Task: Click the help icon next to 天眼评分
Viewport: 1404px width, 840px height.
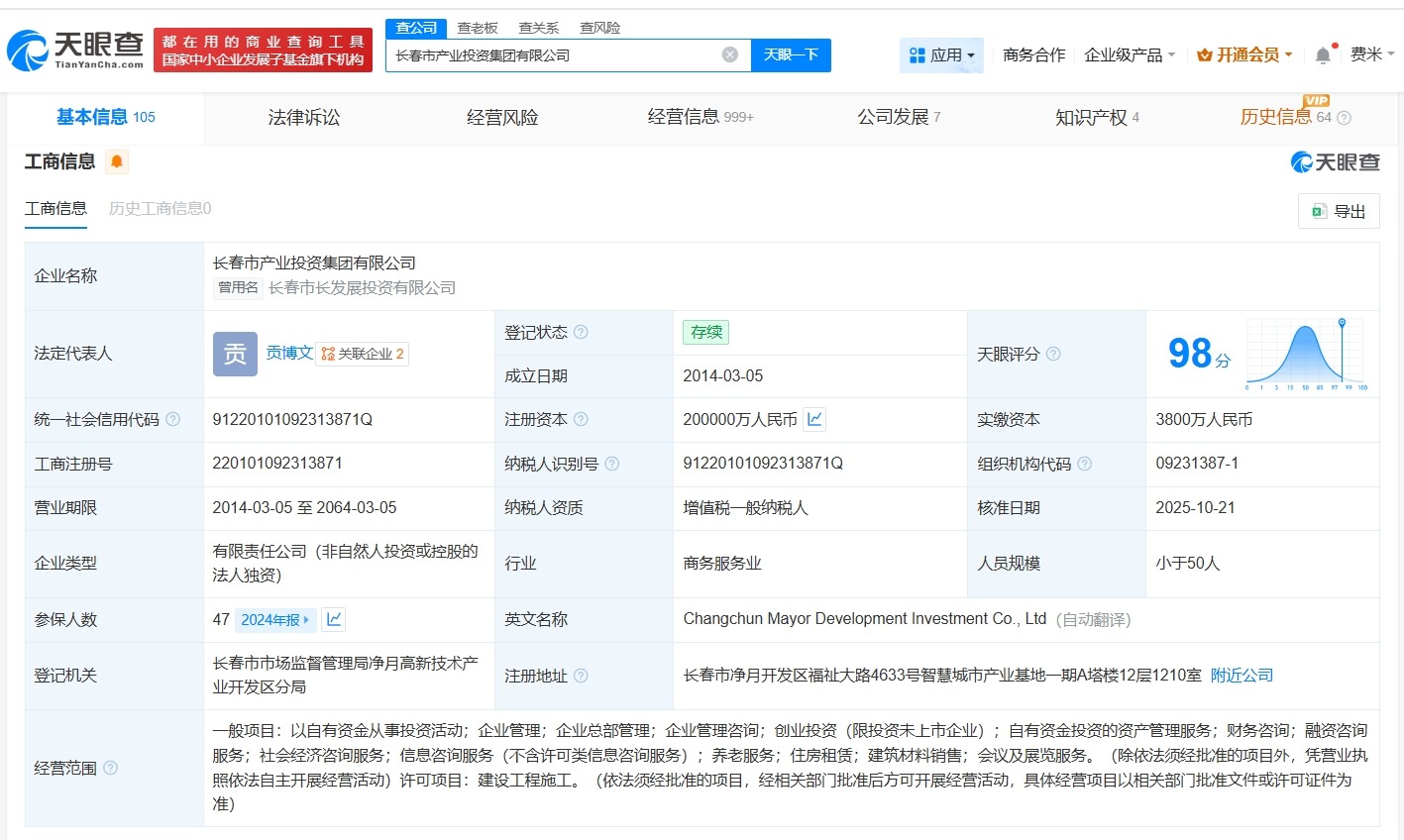Action: (x=1053, y=354)
